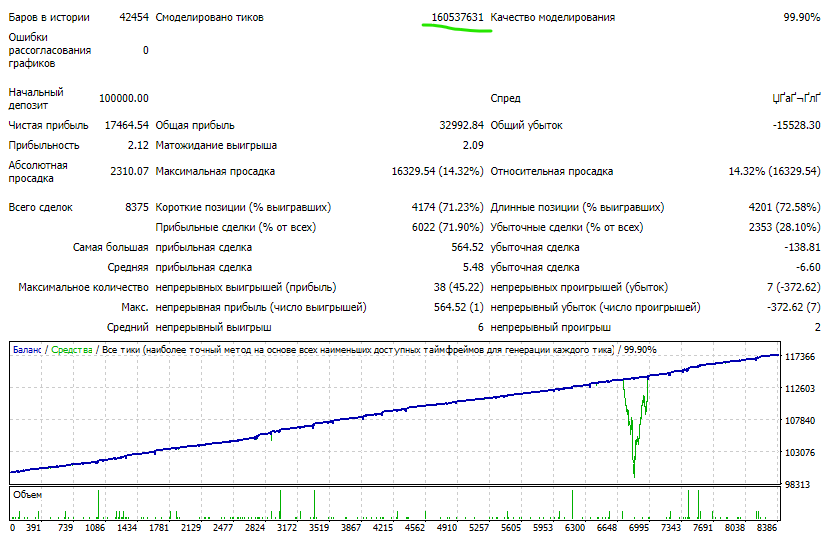This screenshot has height=541, width=840.
Task: Click the 'Абсолютная просадка' label
Action: click(x=38, y=171)
